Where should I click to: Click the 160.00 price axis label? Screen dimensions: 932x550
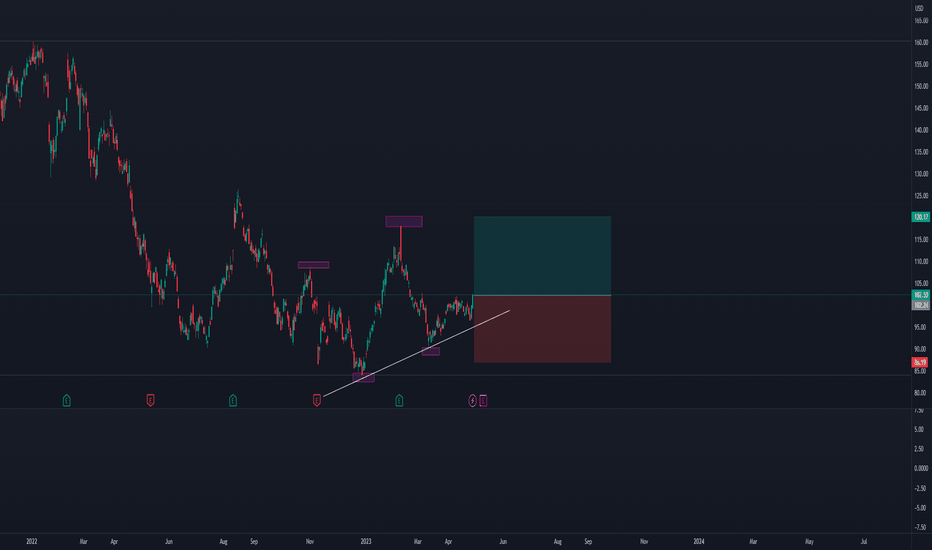[921, 42]
